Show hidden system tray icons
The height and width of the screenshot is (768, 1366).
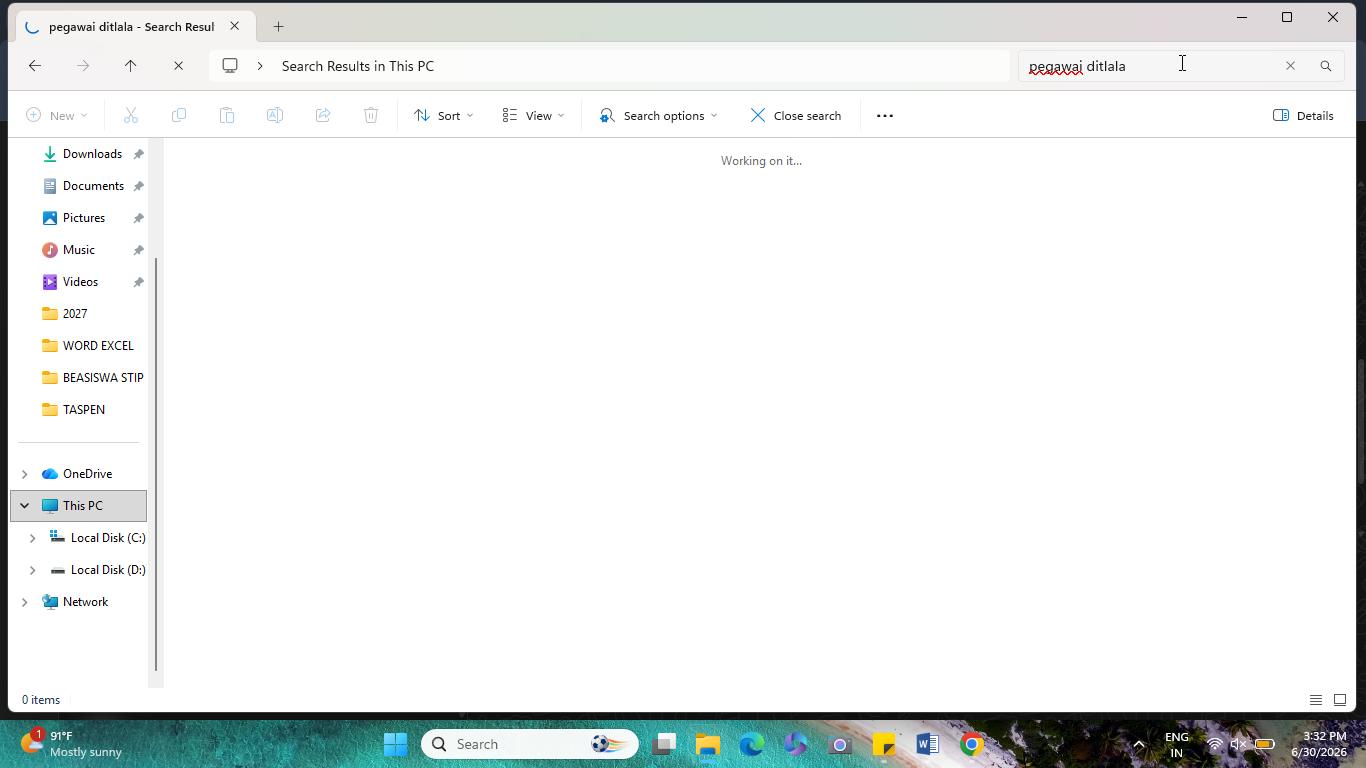tap(1138, 744)
